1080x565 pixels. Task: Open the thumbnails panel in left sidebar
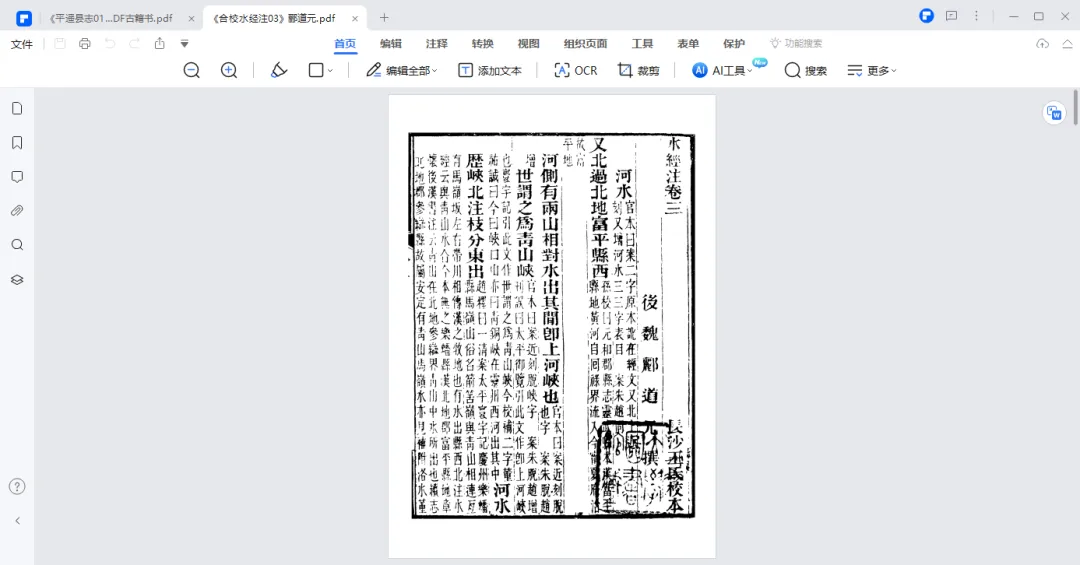17,108
